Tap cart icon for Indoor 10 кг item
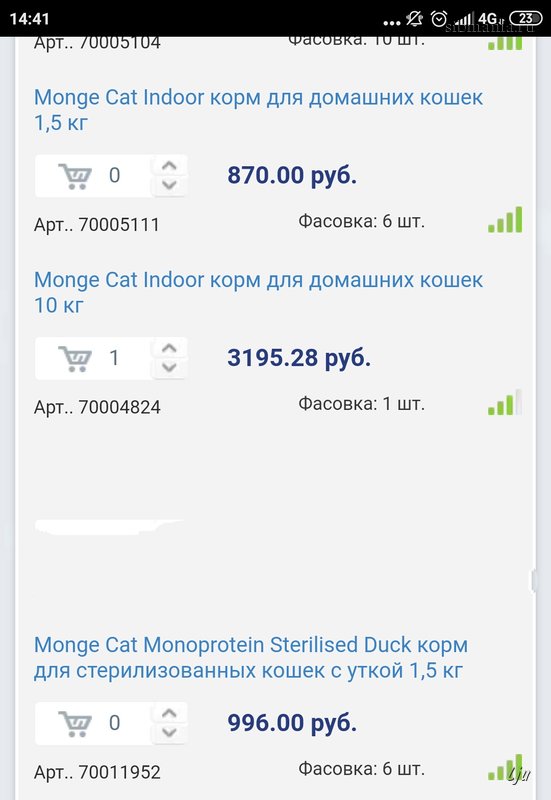The image size is (551, 800). point(75,359)
